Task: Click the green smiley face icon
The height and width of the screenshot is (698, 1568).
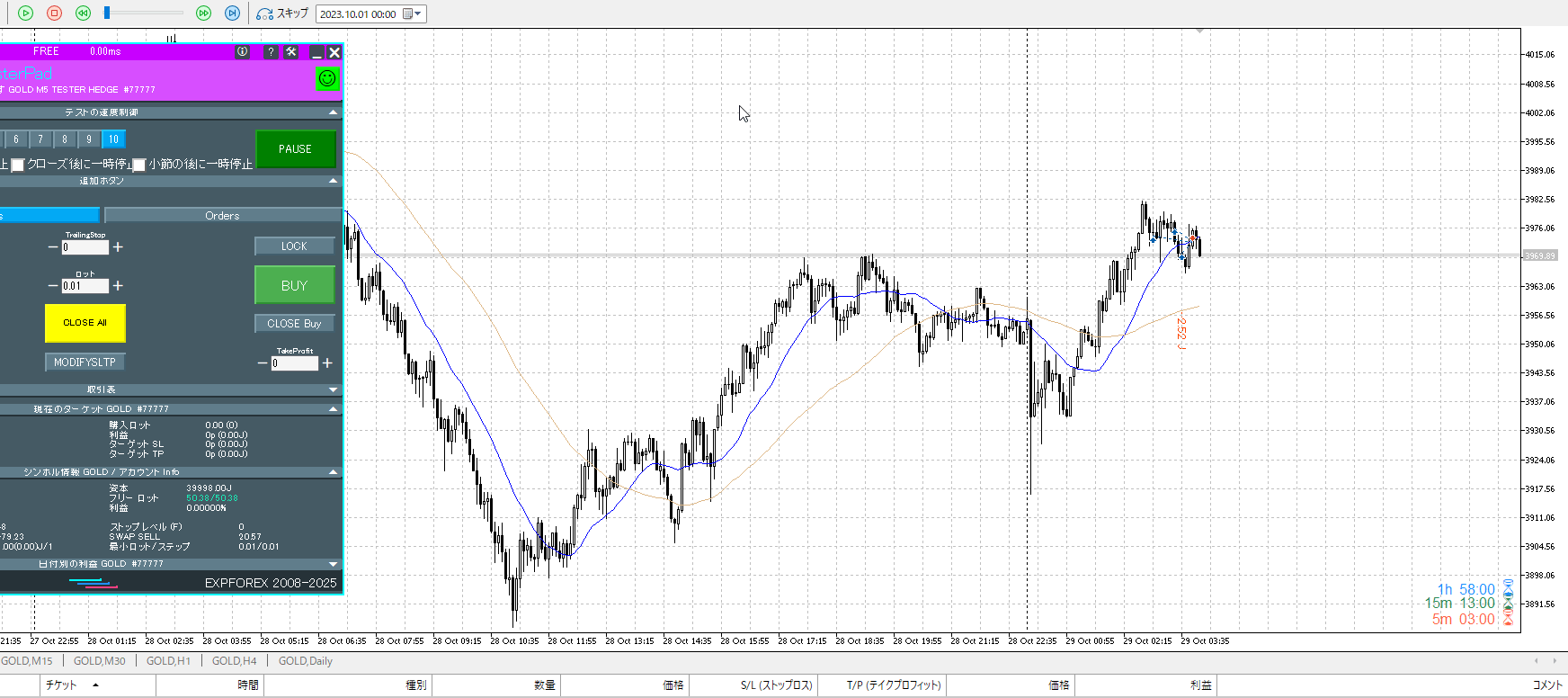Action: tap(327, 78)
